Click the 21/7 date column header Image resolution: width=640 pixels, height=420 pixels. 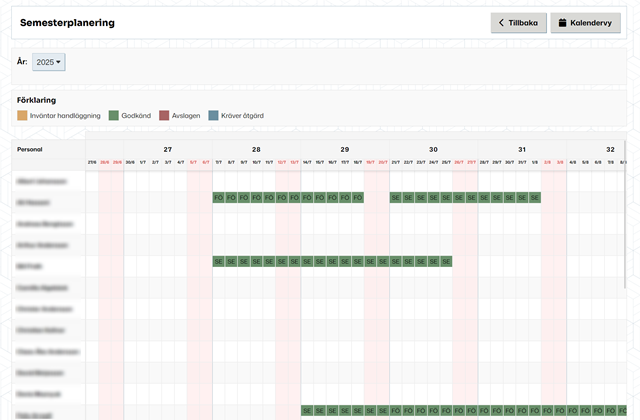(x=396, y=162)
